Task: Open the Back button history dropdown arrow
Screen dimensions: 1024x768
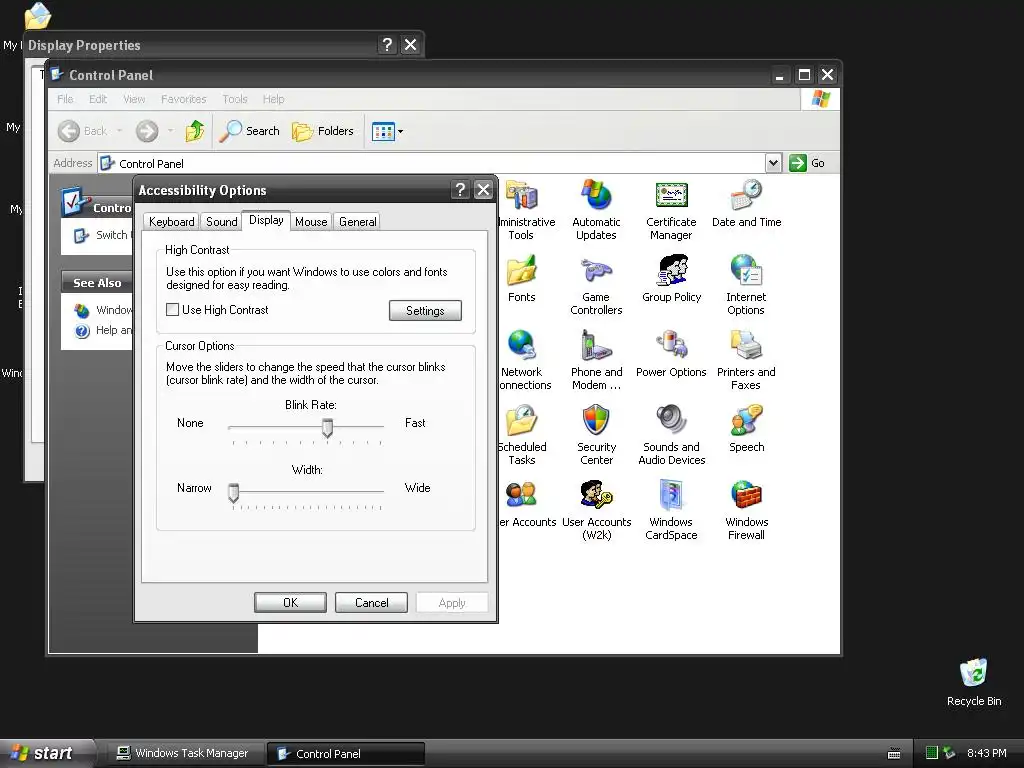Action: coord(120,131)
